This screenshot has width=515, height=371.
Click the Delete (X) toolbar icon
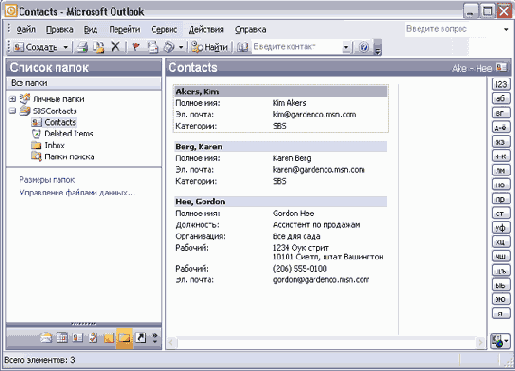tap(115, 47)
